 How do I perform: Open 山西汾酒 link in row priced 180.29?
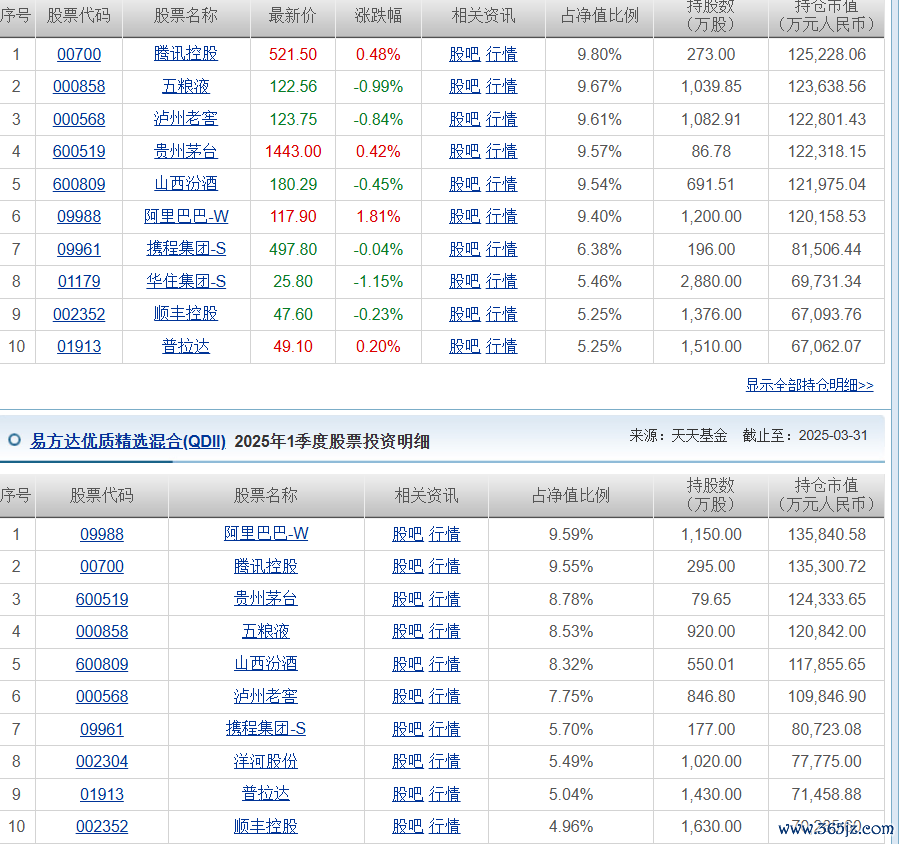(x=186, y=184)
